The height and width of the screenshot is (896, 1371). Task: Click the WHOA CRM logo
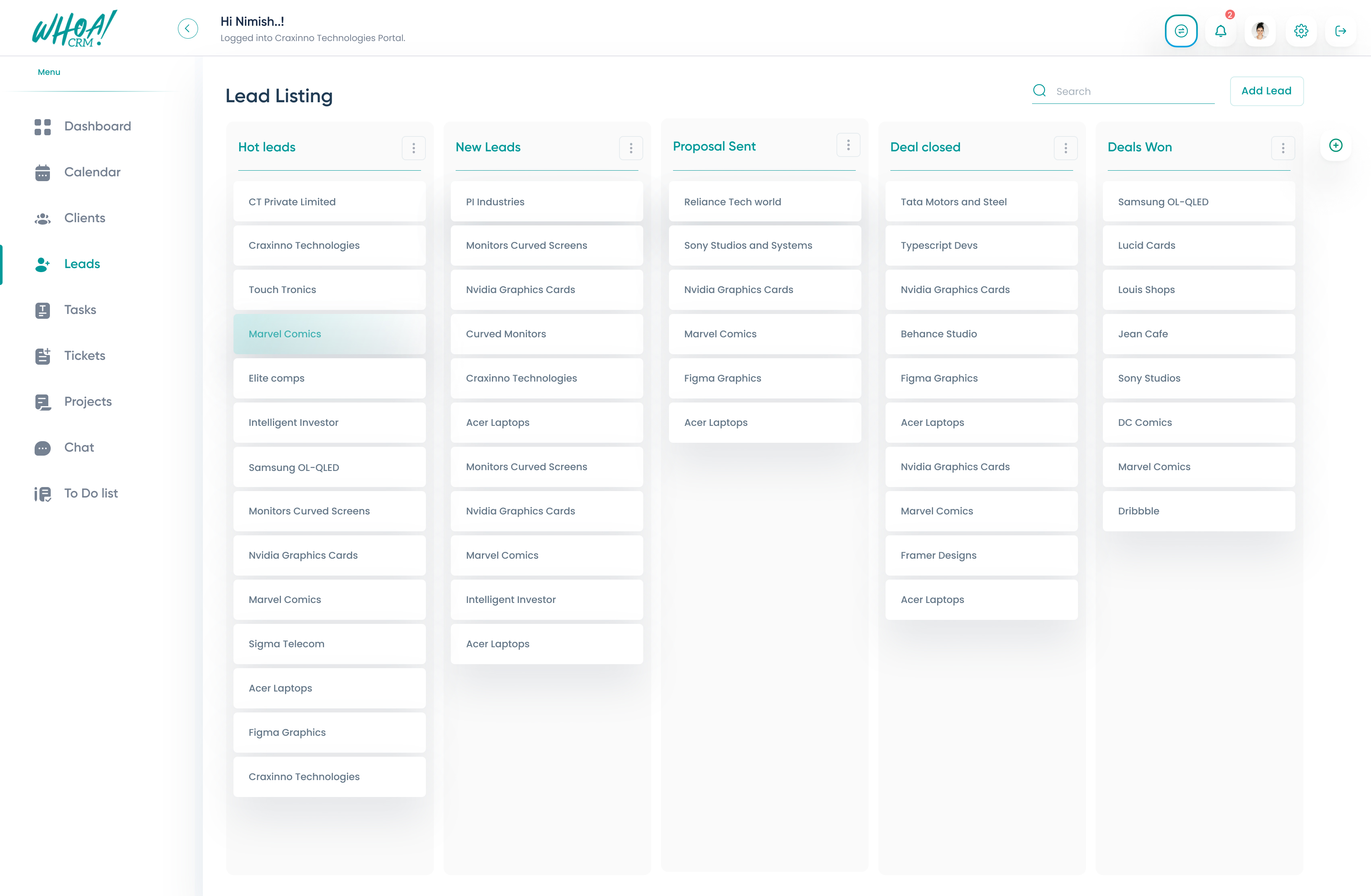(74, 28)
